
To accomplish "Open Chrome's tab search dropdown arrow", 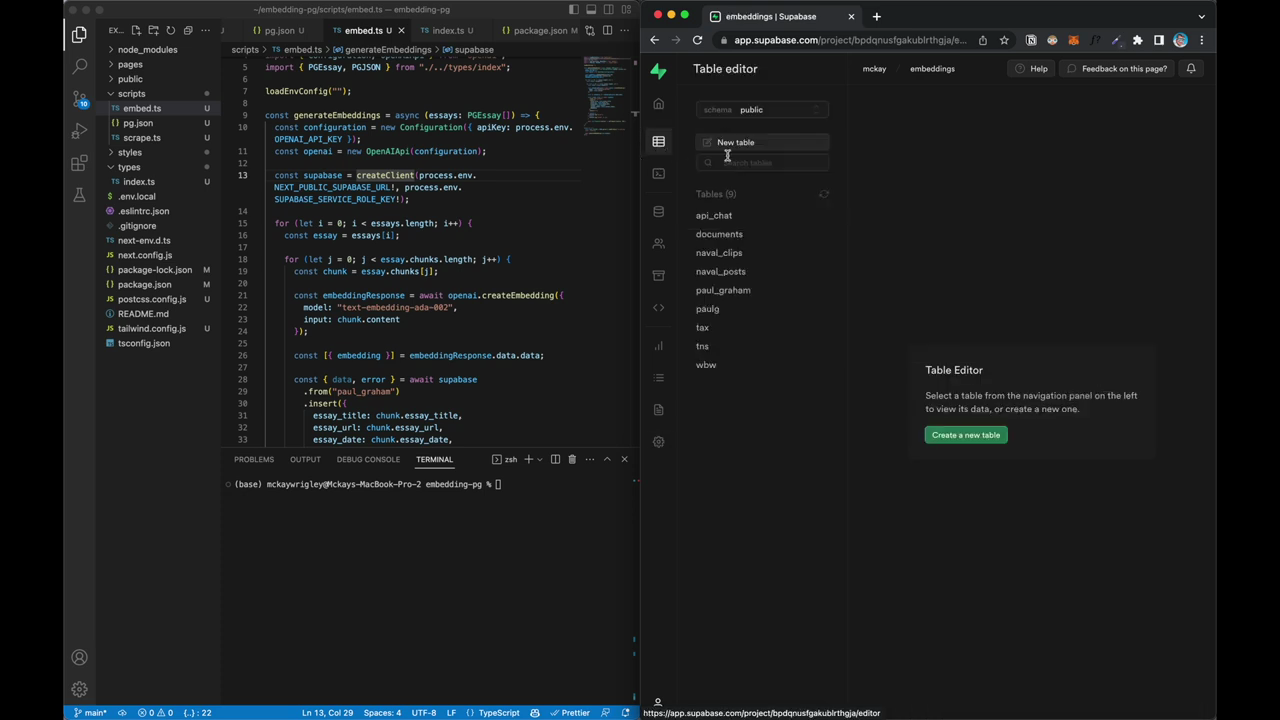I will [x=1201, y=16].
